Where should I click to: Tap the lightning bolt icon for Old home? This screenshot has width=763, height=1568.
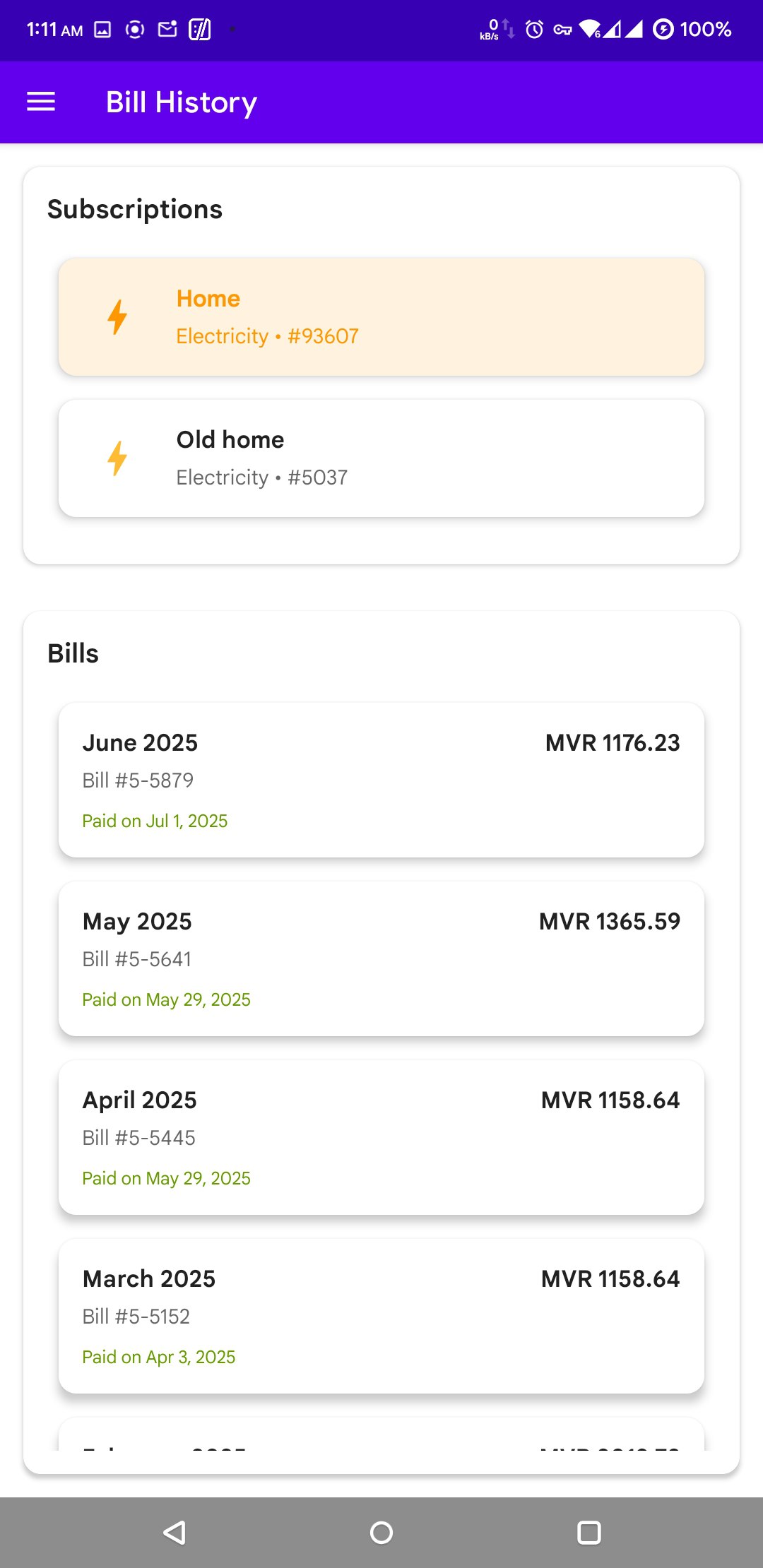pos(117,458)
